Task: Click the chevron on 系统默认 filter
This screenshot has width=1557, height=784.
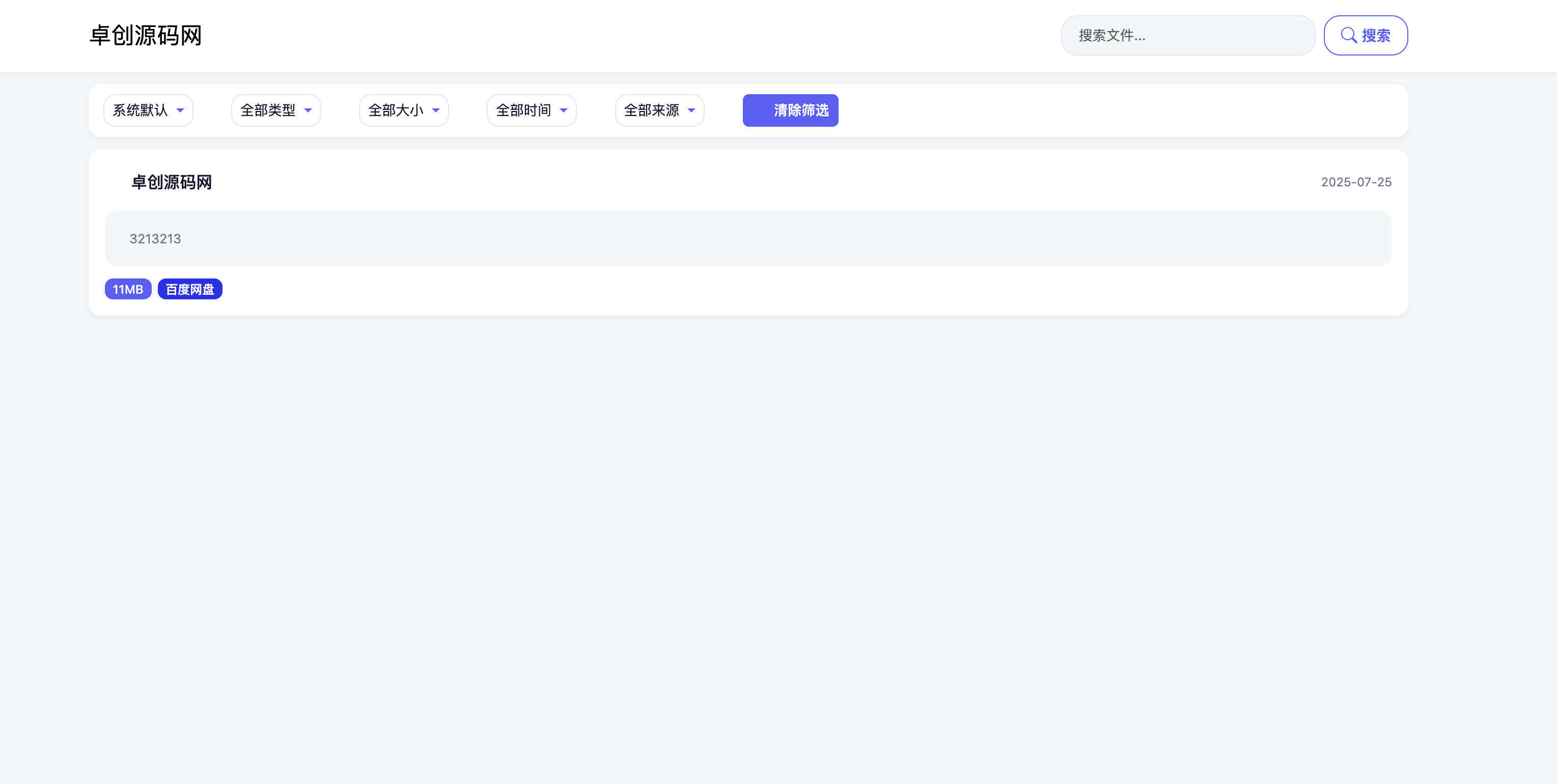Action: click(180, 110)
